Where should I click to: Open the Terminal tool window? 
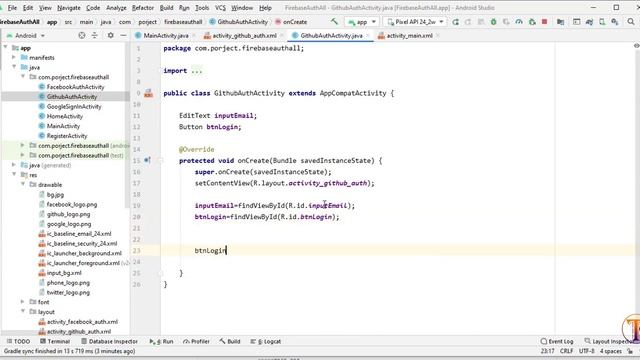point(55,342)
